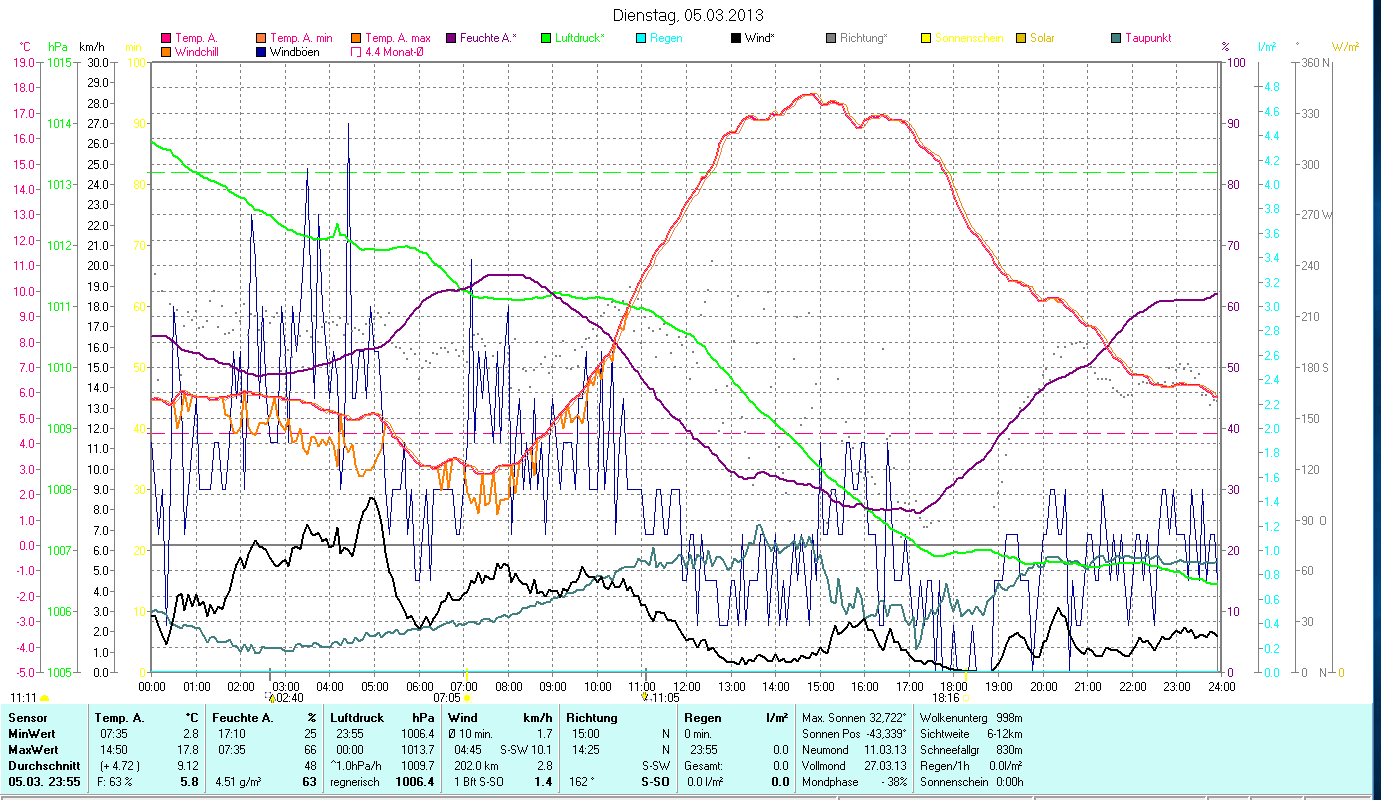The image size is (1381, 800).
Task: Click the gray Richtung* legend square
Action: 831,38
